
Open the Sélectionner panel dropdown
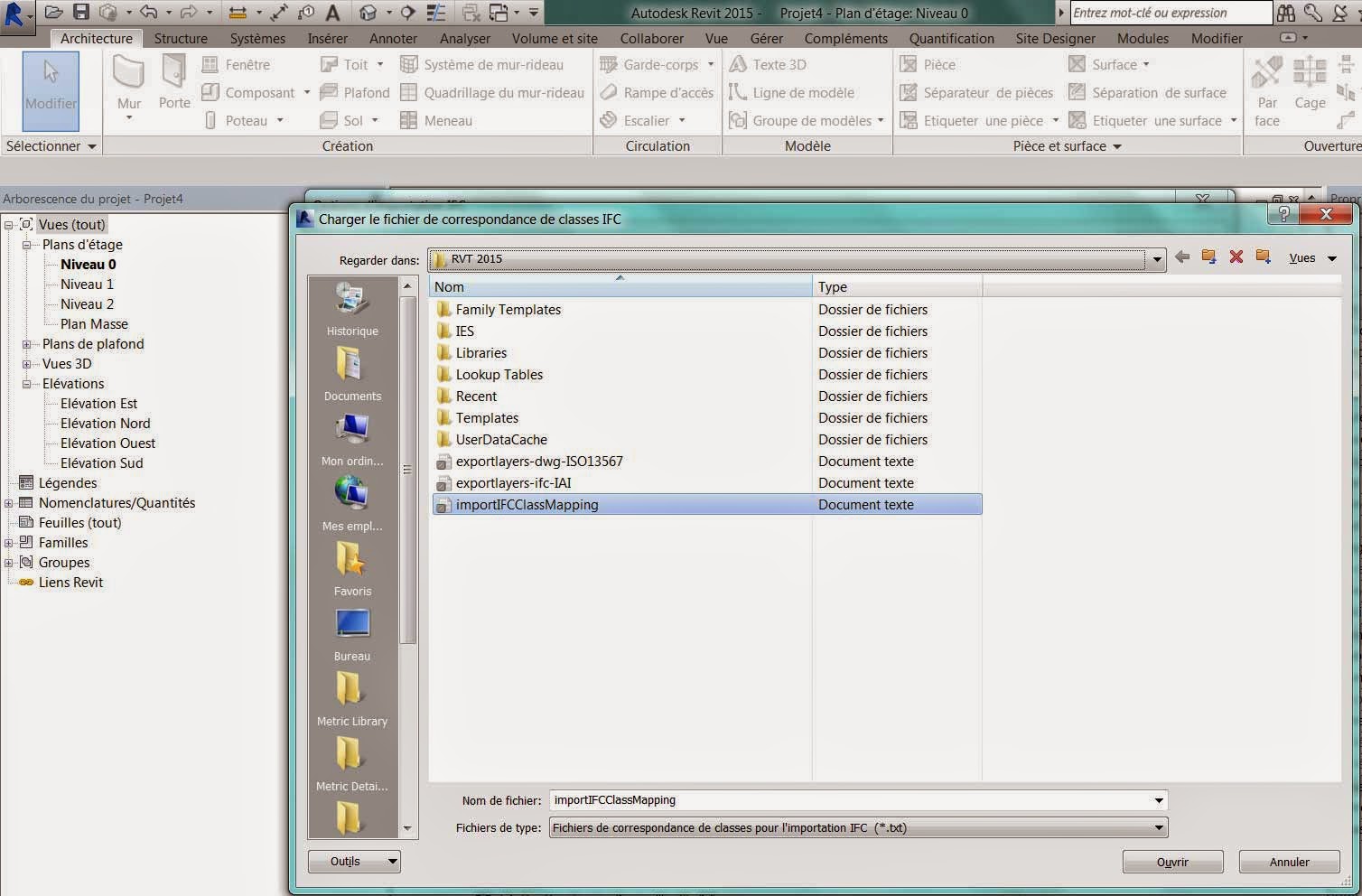pos(51,145)
